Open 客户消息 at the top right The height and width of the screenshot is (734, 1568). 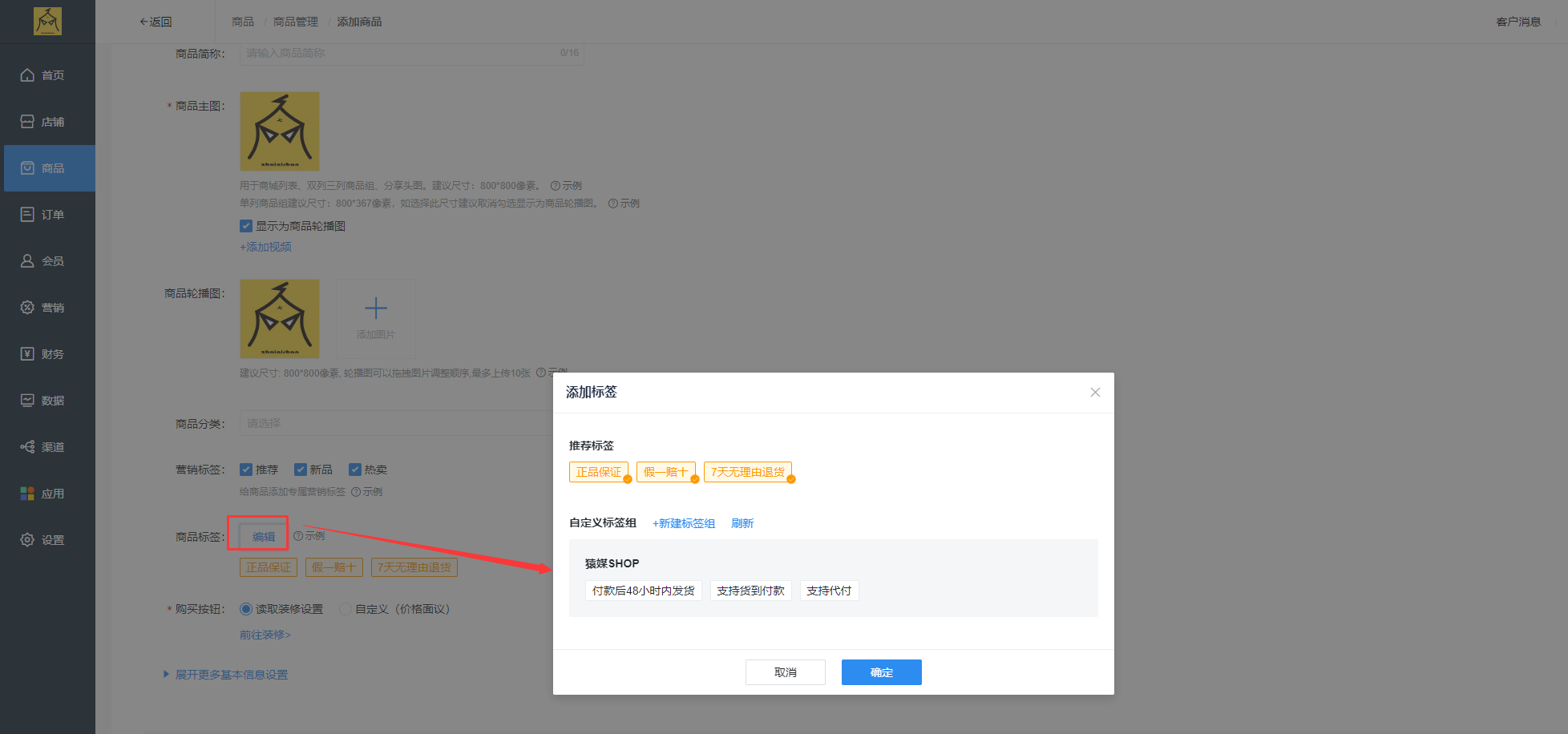(x=1517, y=22)
